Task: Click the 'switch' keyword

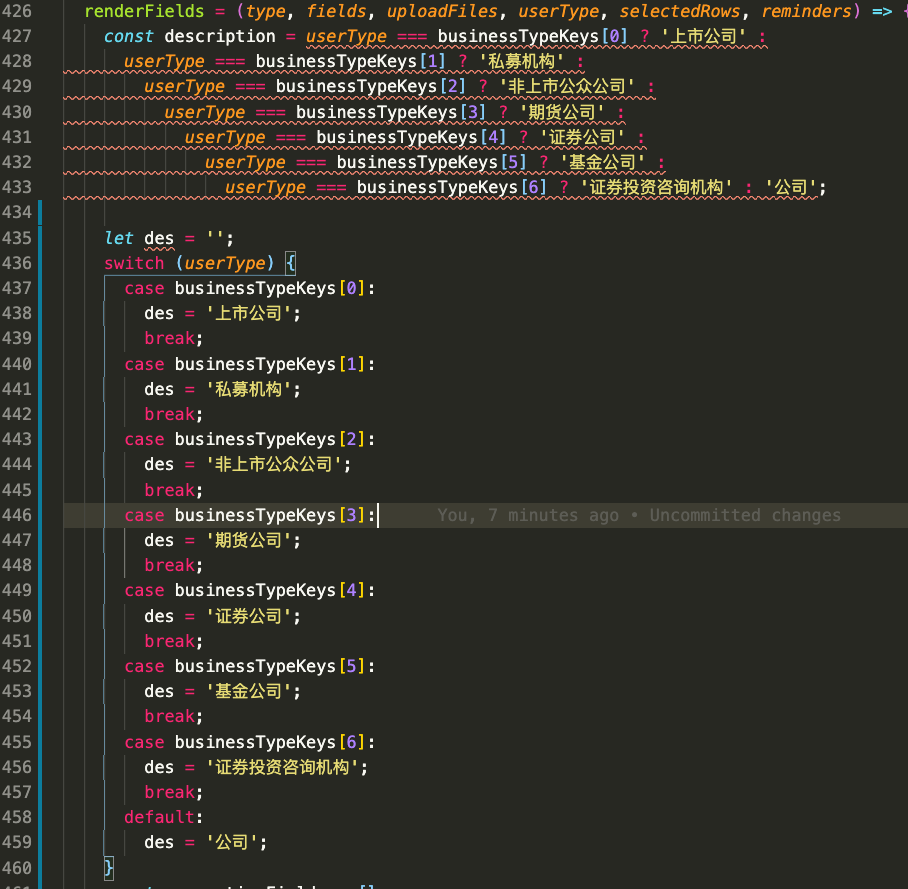Action: 134,263
